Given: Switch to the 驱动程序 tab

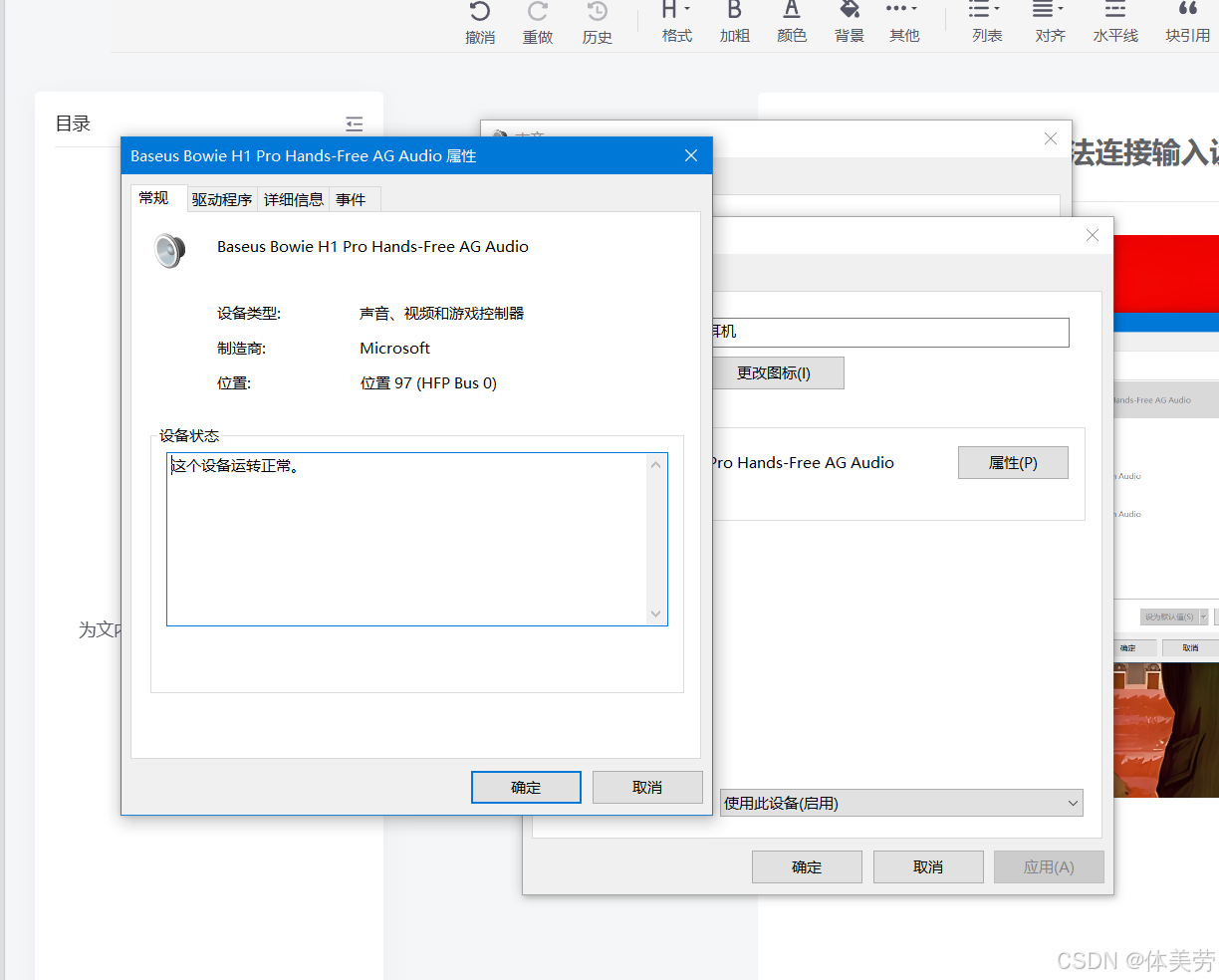Looking at the screenshot, I should tap(222, 199).
